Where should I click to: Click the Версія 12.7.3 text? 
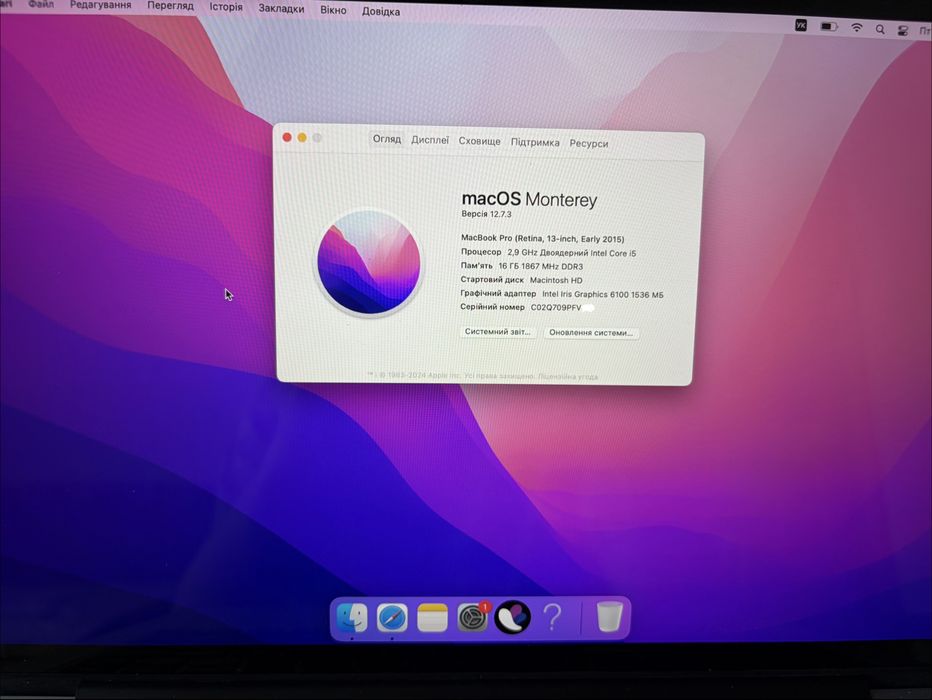coord(486,214)
